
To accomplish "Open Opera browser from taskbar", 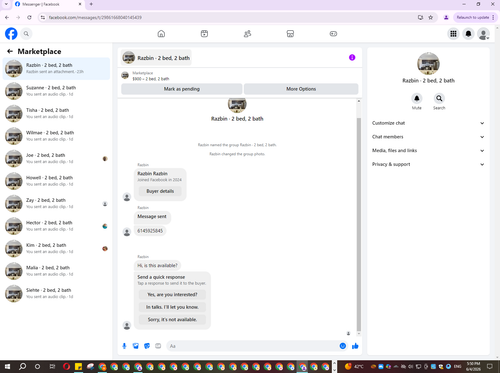I will coord(66,367).
